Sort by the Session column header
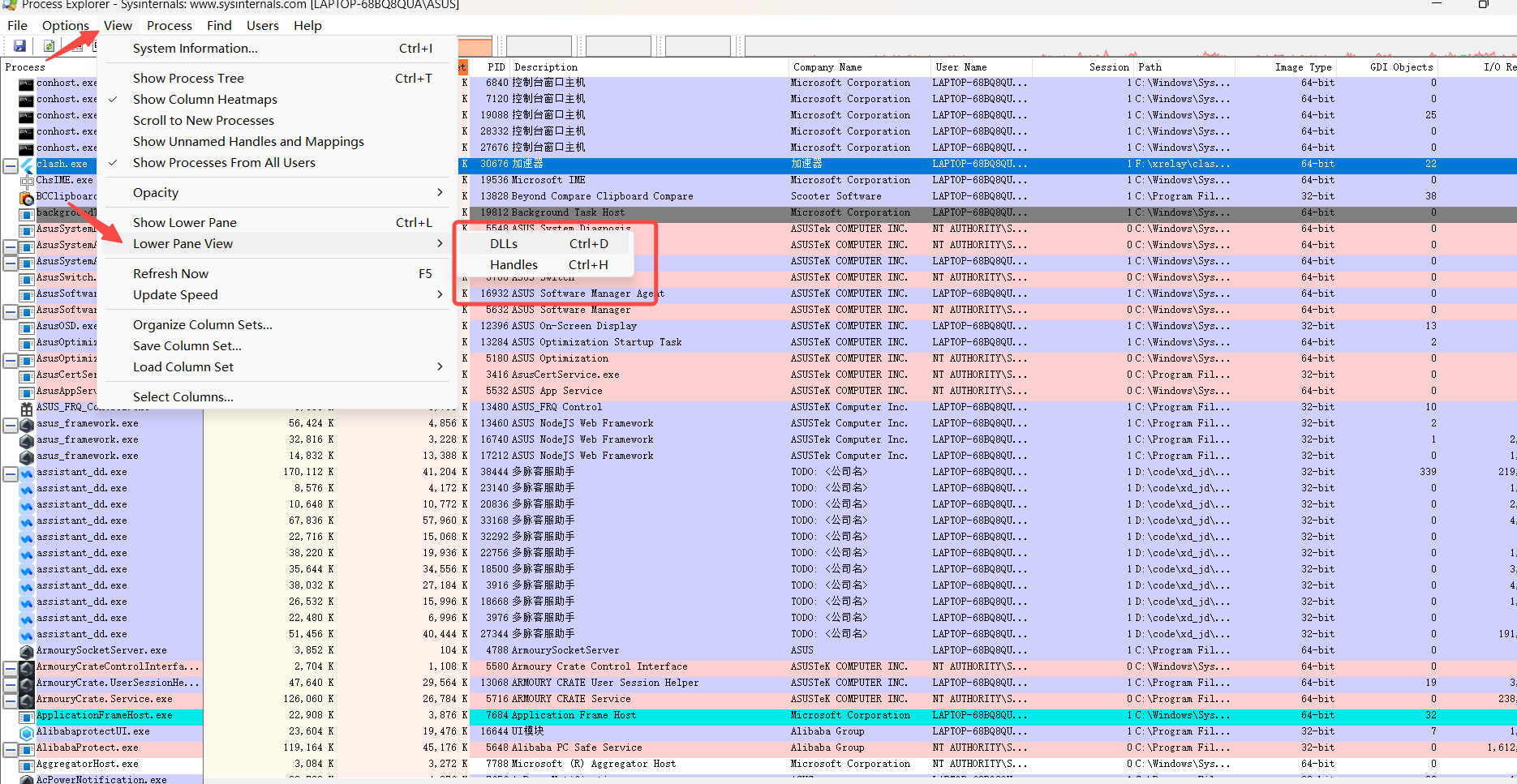 [1082, 67]
